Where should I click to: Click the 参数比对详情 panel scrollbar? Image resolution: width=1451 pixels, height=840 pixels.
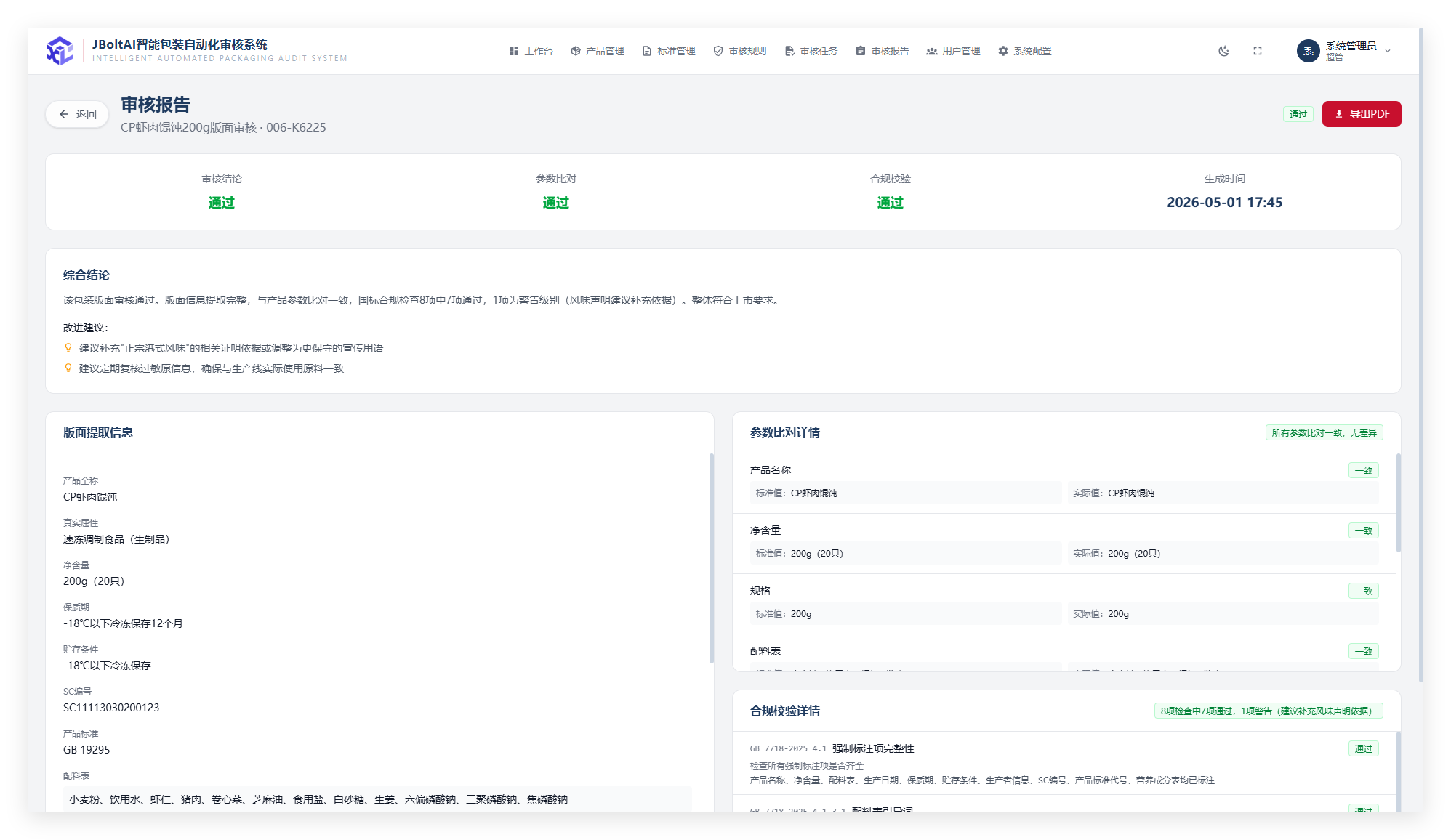(x=1398, y=503)
